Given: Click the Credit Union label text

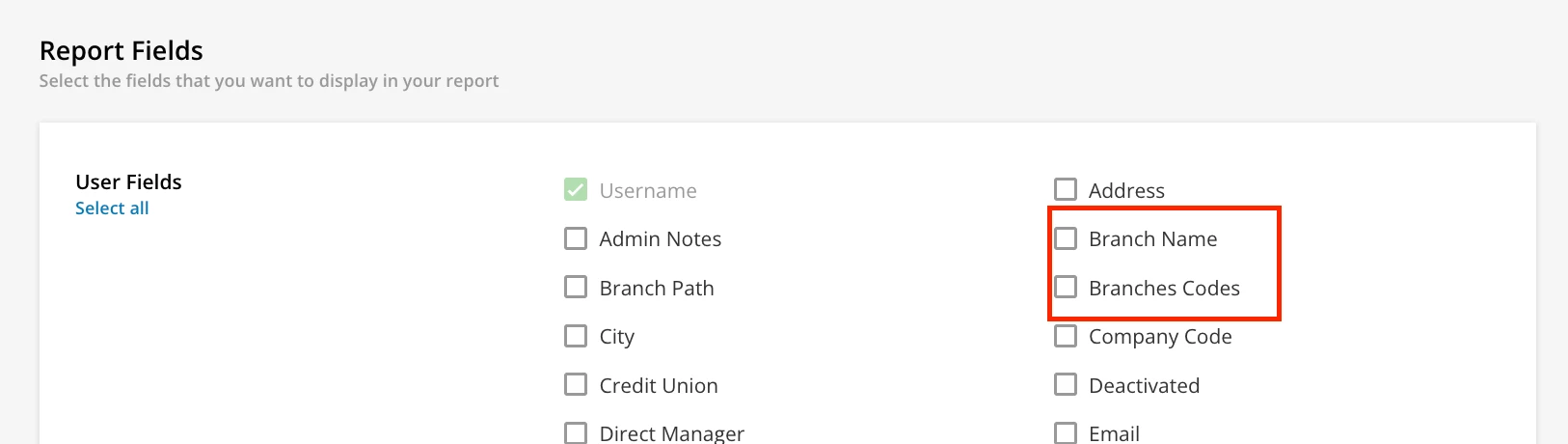Looking at the screenshot, I should click(x=659, y=386).
